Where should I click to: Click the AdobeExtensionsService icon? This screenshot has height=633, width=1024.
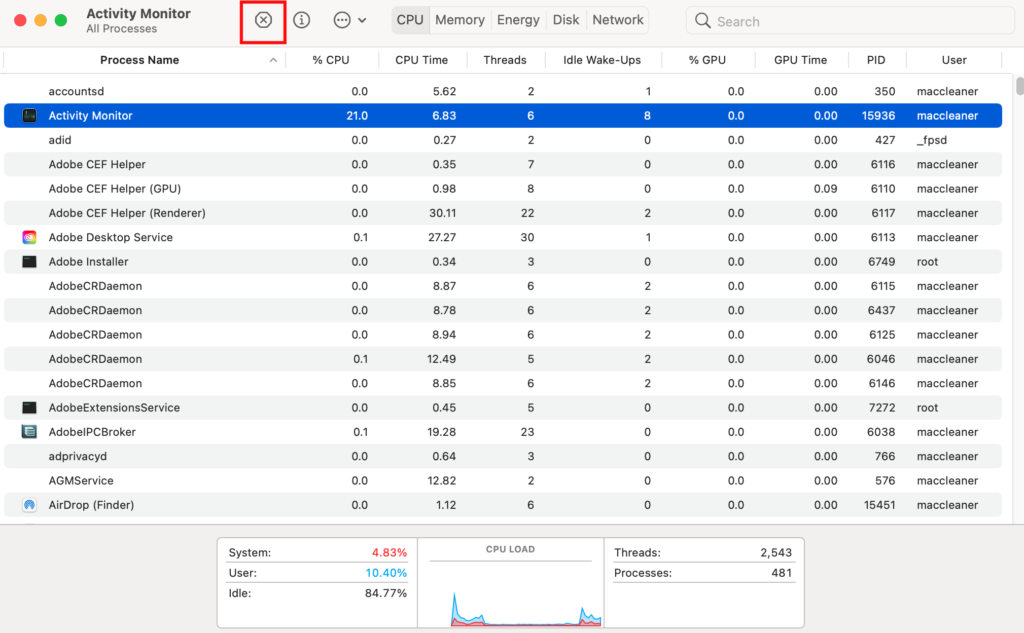click(x=29, y=408)
